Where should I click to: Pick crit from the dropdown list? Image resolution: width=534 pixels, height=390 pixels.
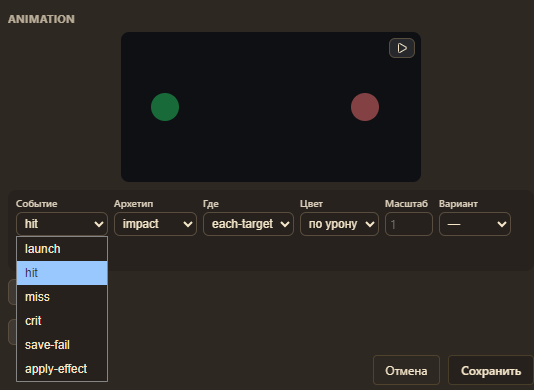[x=62, y=321]
